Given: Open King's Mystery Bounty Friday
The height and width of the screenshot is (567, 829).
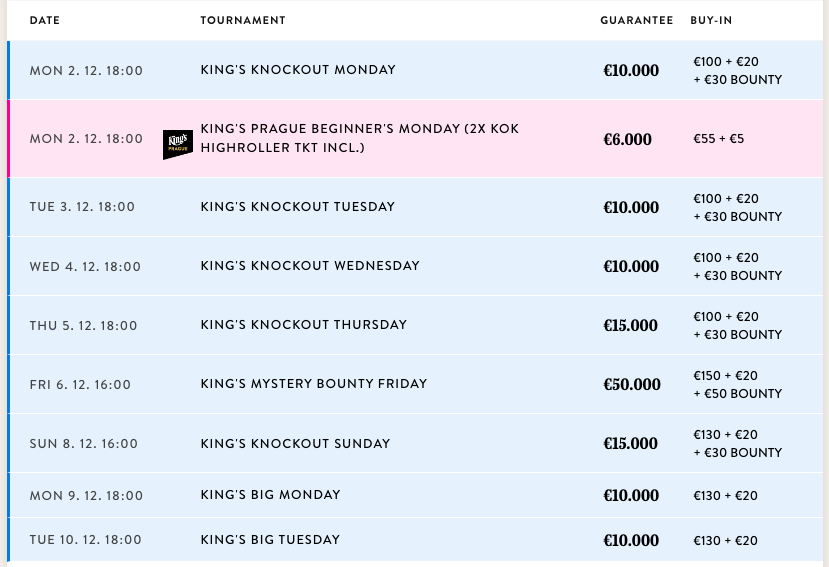Looking at the screenshot, I should point(314,383).
